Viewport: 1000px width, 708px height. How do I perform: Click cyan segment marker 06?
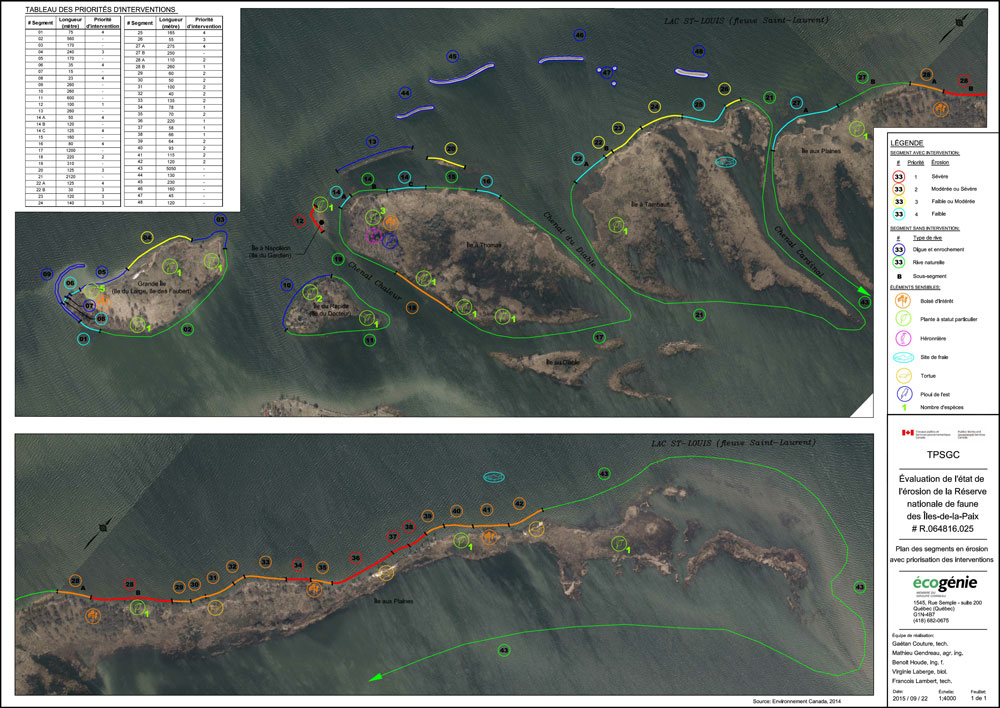[x=70, y=283]
